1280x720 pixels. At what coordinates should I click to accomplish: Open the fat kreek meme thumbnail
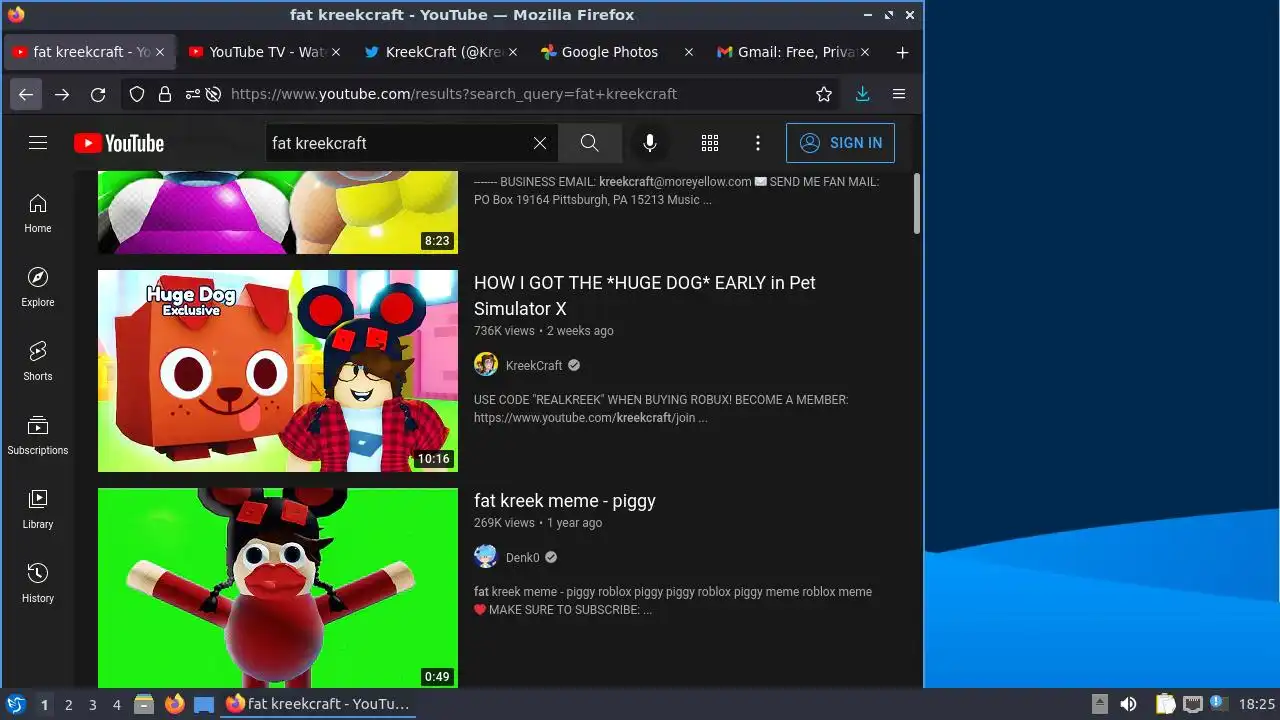coord(278,588)
